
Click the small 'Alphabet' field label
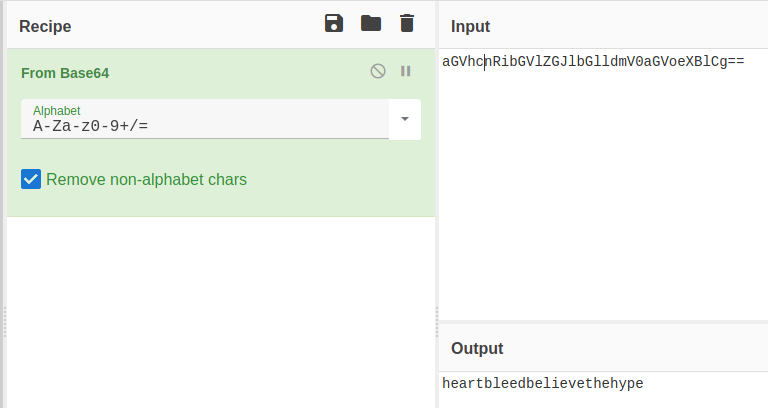[x=56, y=110]
